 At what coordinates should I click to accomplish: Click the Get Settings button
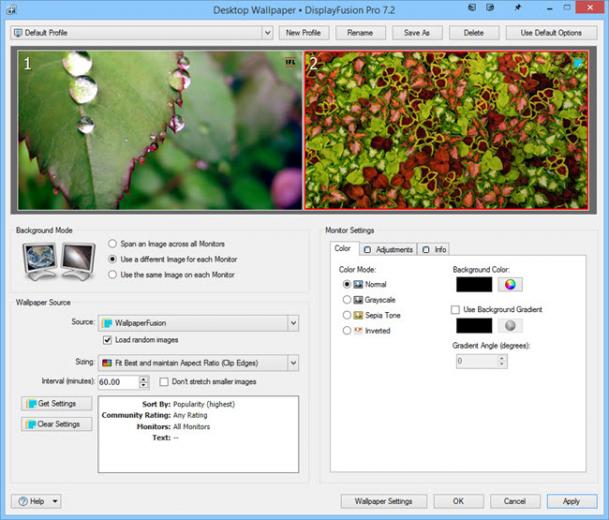[x=57, y=403]
